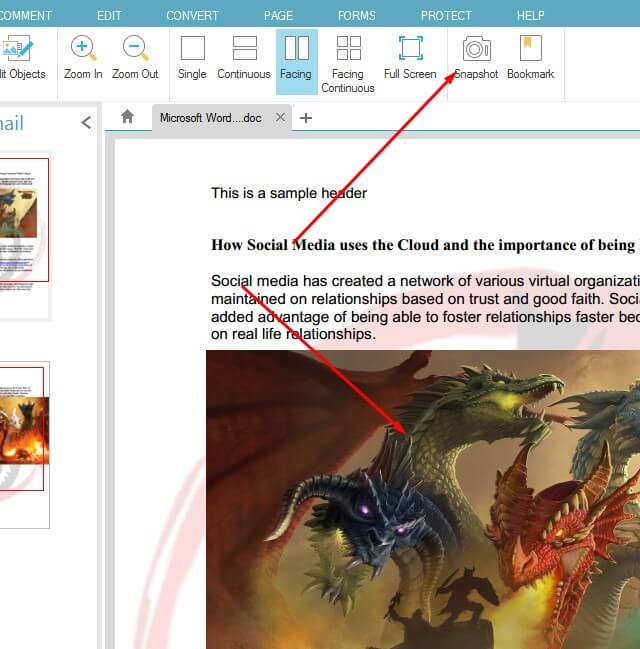Select Continuous page view
640x649 pixels.
(244, 59)
